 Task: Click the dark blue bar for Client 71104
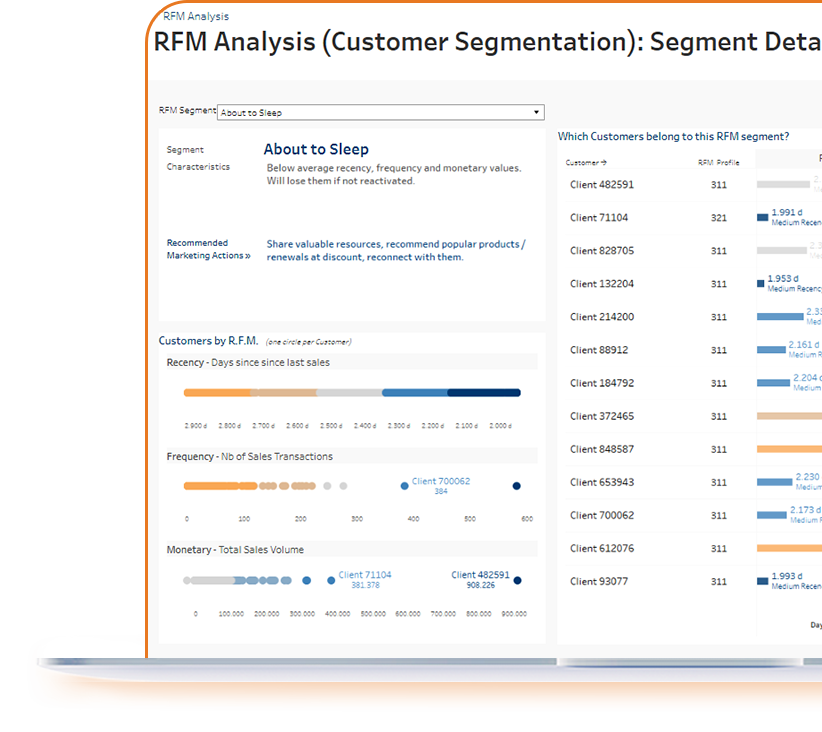click(762, 217)
